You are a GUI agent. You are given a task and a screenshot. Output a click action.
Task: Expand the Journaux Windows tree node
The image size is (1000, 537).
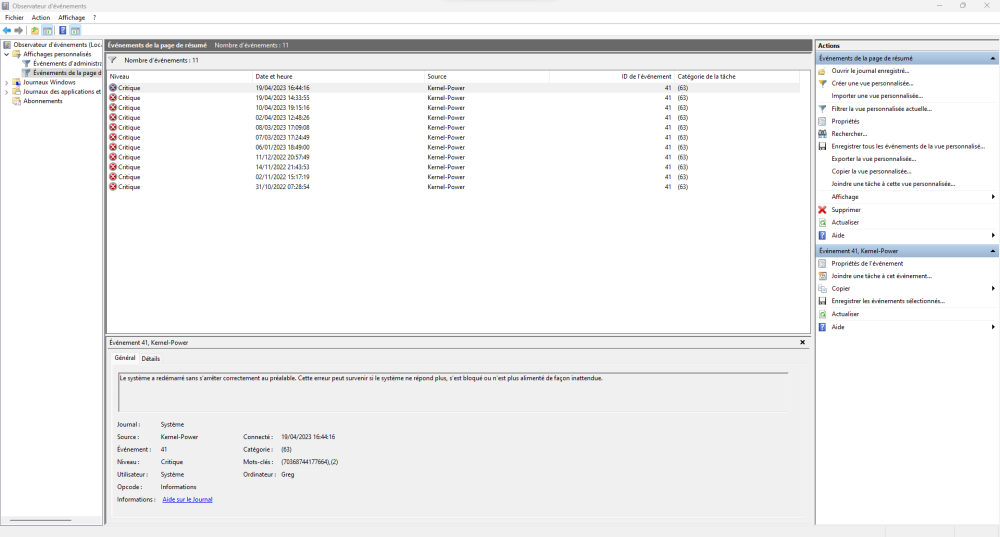(x=6, y=82)
